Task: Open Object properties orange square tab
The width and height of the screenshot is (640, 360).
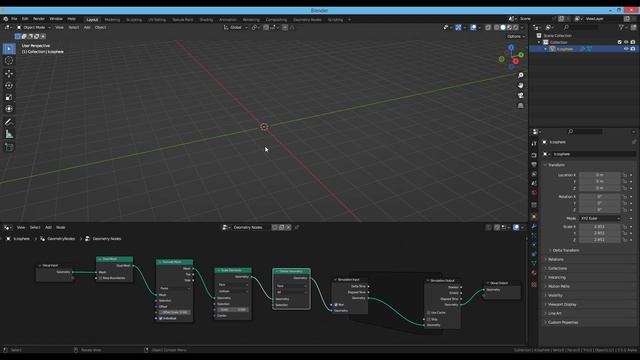Action: pos(534,216)
